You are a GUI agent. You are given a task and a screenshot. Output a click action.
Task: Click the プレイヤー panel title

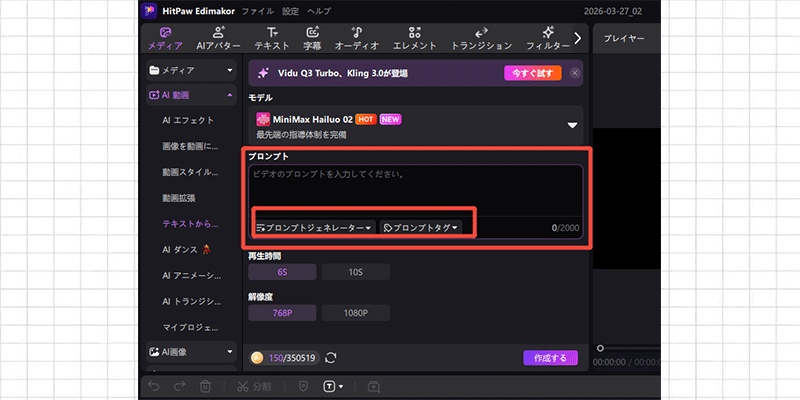coord(624,39)
